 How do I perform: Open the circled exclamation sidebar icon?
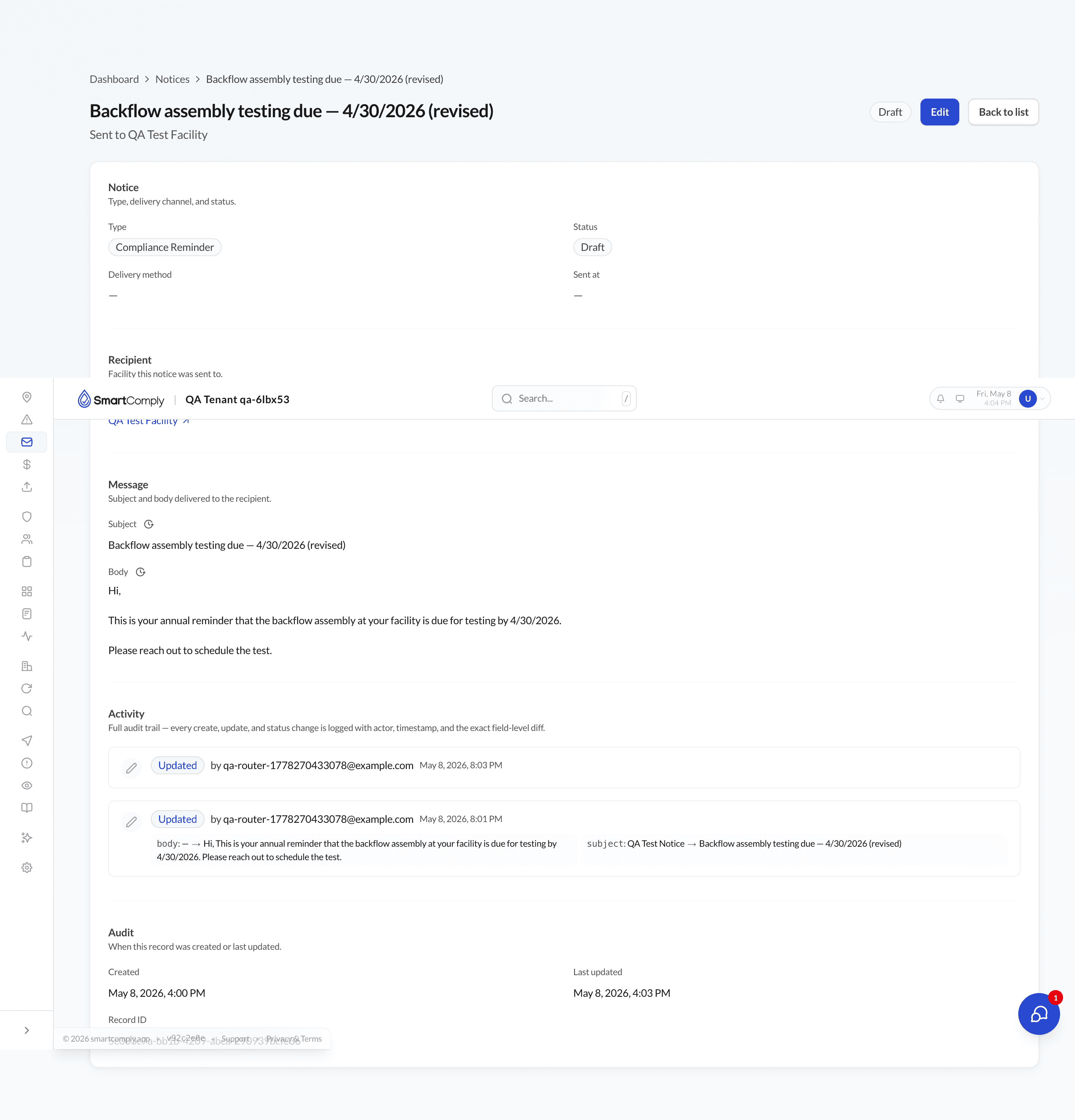[x=27, y=763]
